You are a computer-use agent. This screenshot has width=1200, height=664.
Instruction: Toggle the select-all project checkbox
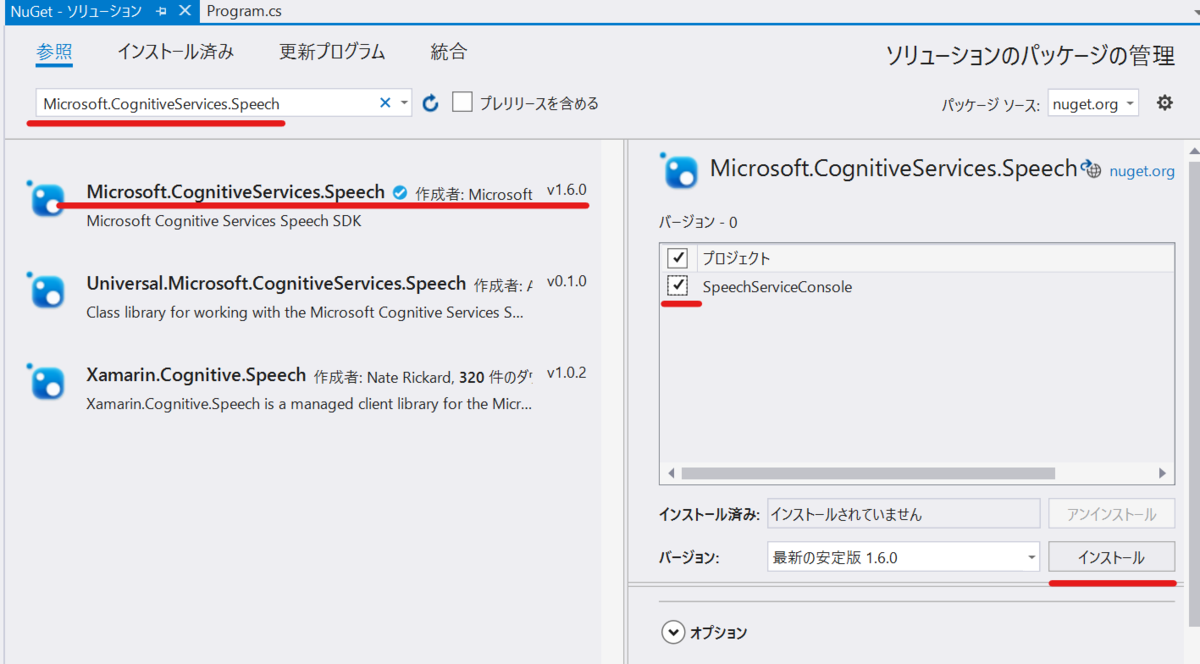[678, 258]
